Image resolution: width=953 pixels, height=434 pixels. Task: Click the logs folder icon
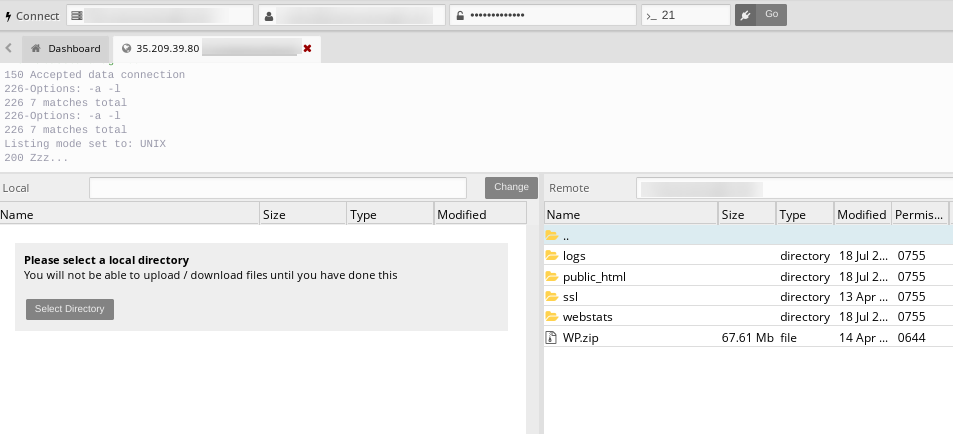tap(551, 255)
